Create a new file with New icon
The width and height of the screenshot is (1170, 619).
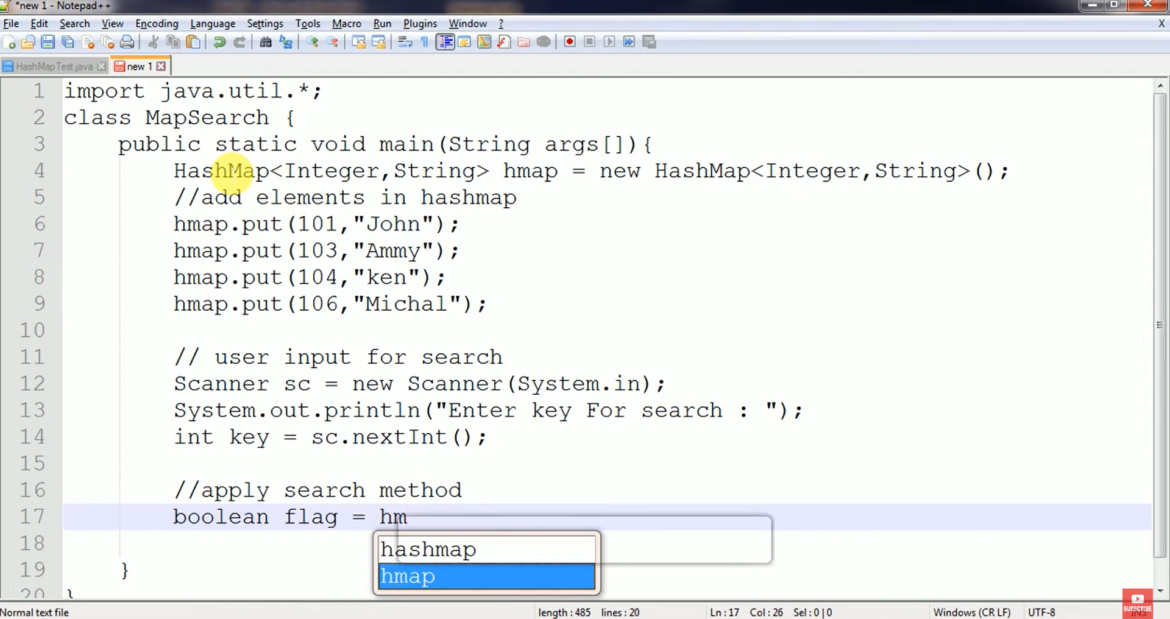click(x=10, y=42)
